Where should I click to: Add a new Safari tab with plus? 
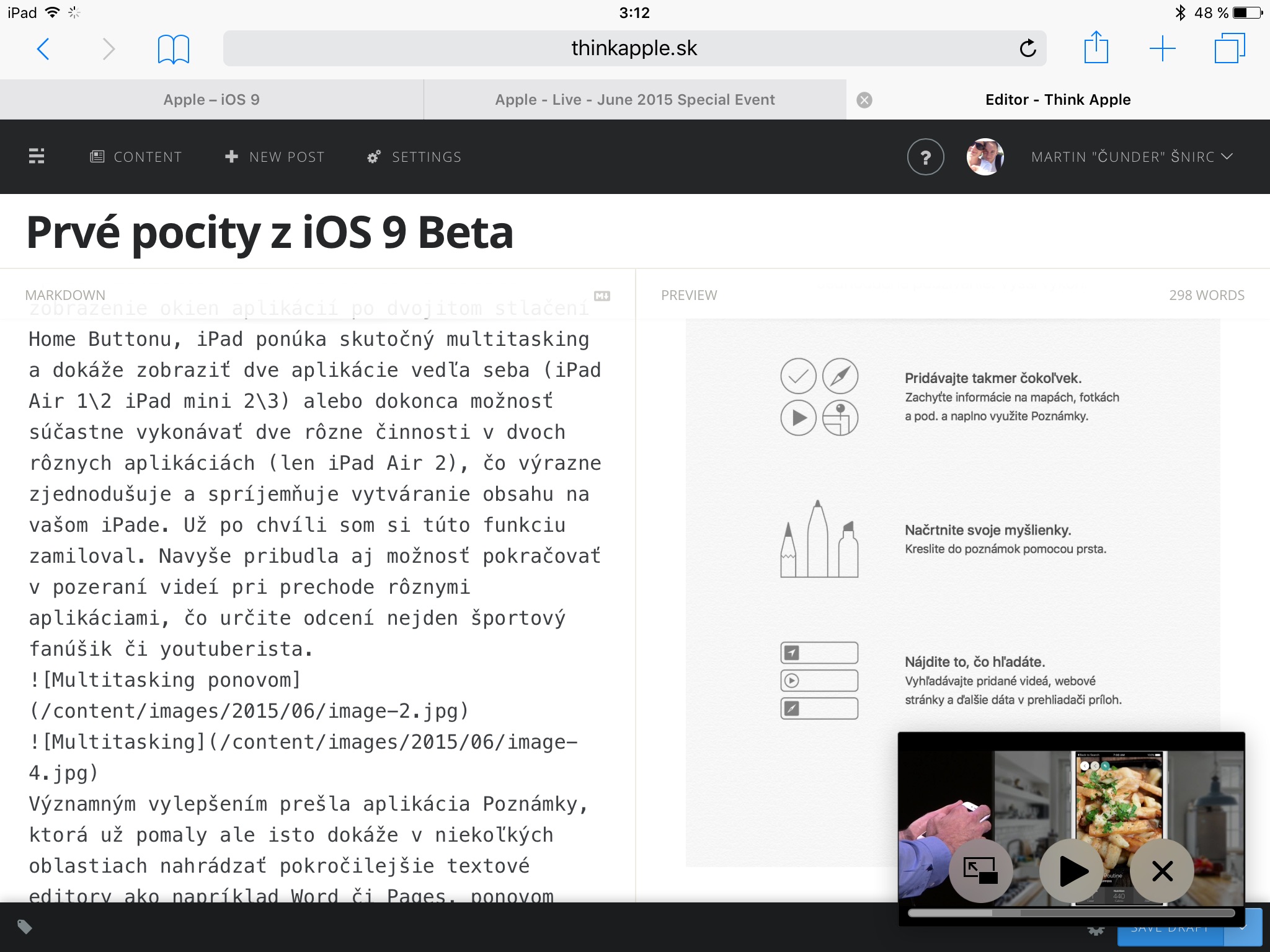[1162, 48]
